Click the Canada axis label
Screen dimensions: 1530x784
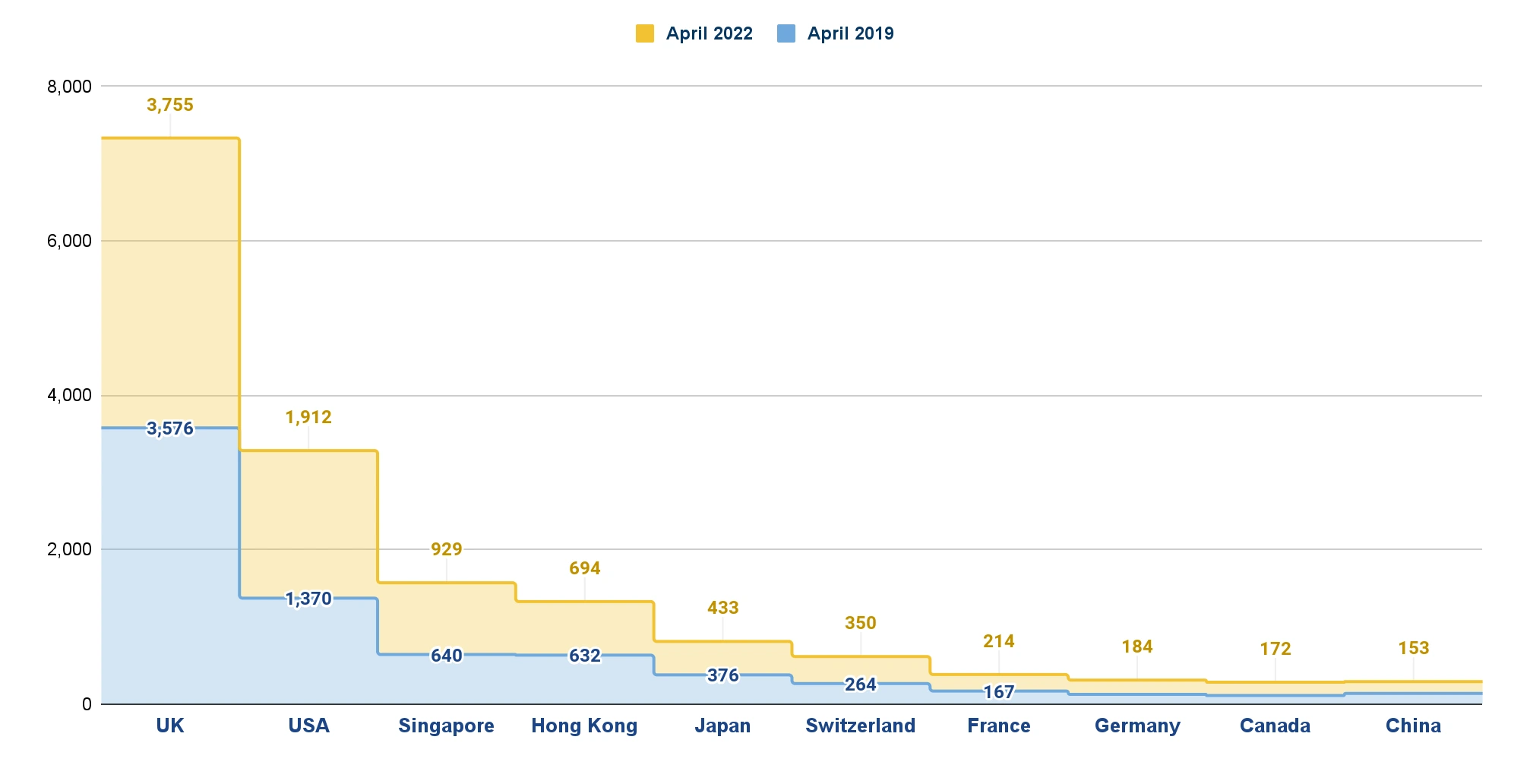pyautogui.click(x=1275, y=726)
